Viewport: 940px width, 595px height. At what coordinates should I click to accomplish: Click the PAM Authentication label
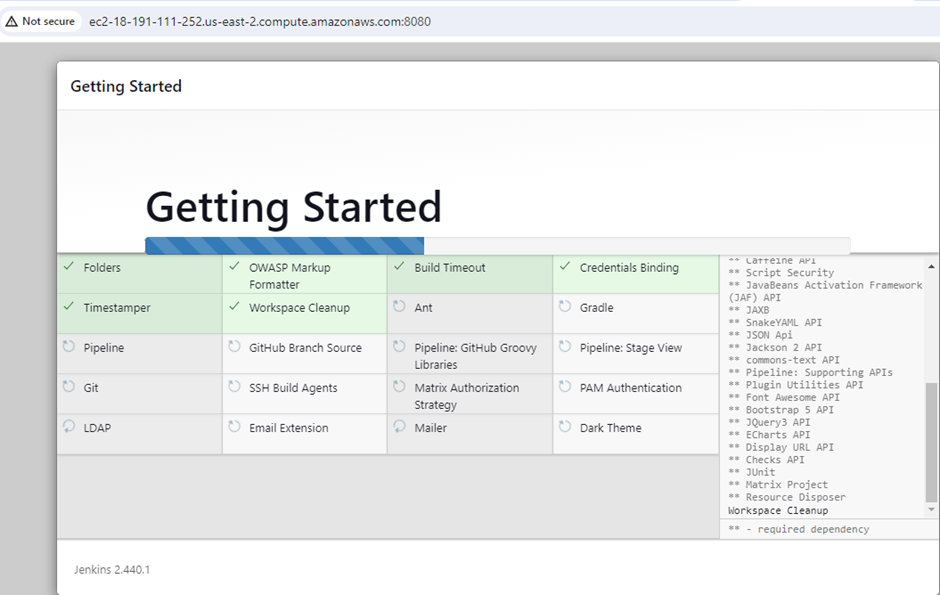coord(631,388)
